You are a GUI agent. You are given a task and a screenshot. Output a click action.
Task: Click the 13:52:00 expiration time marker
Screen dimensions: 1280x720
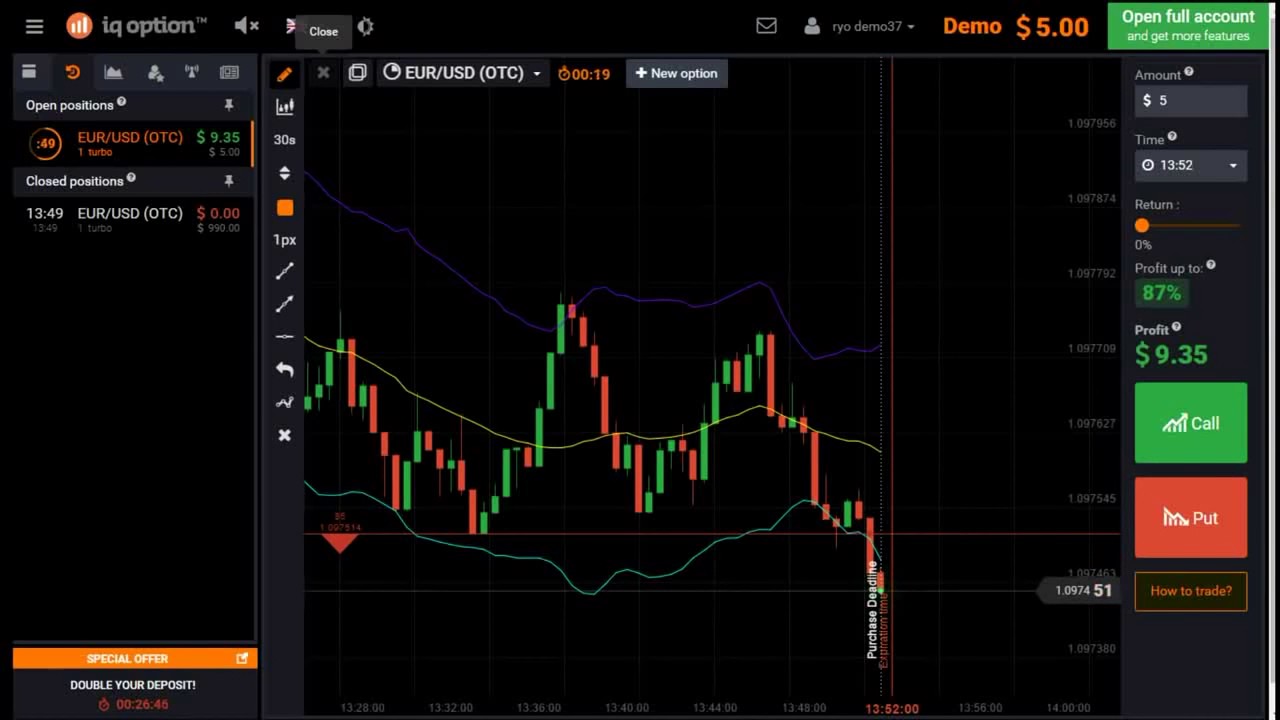pos(892,708)
